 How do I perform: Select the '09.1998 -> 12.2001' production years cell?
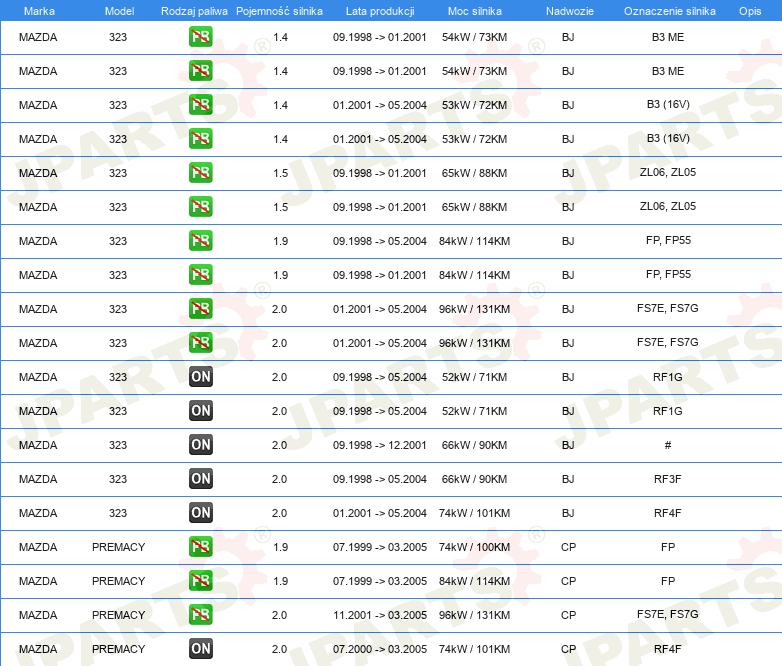point(380,445)
